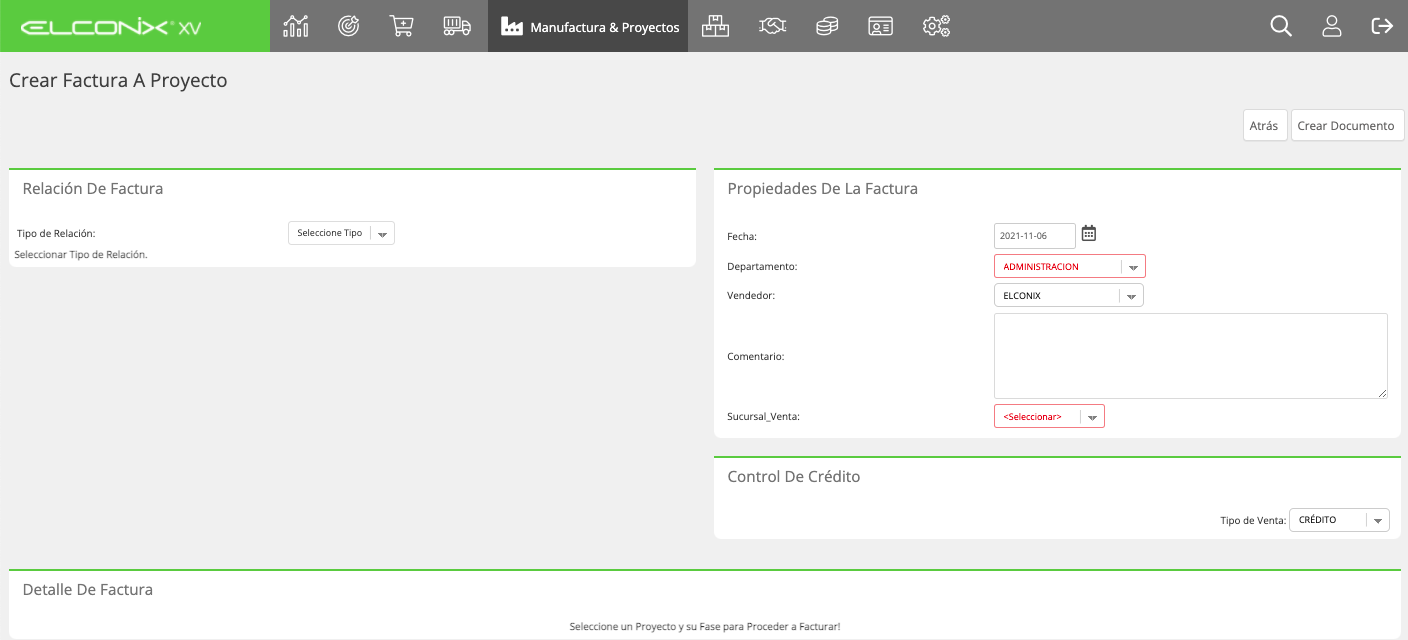Image resolution: width=1408 pixels, height=640 pixels.
Task: Click the Sucursal_Venta label
Action: coord(764,416)
